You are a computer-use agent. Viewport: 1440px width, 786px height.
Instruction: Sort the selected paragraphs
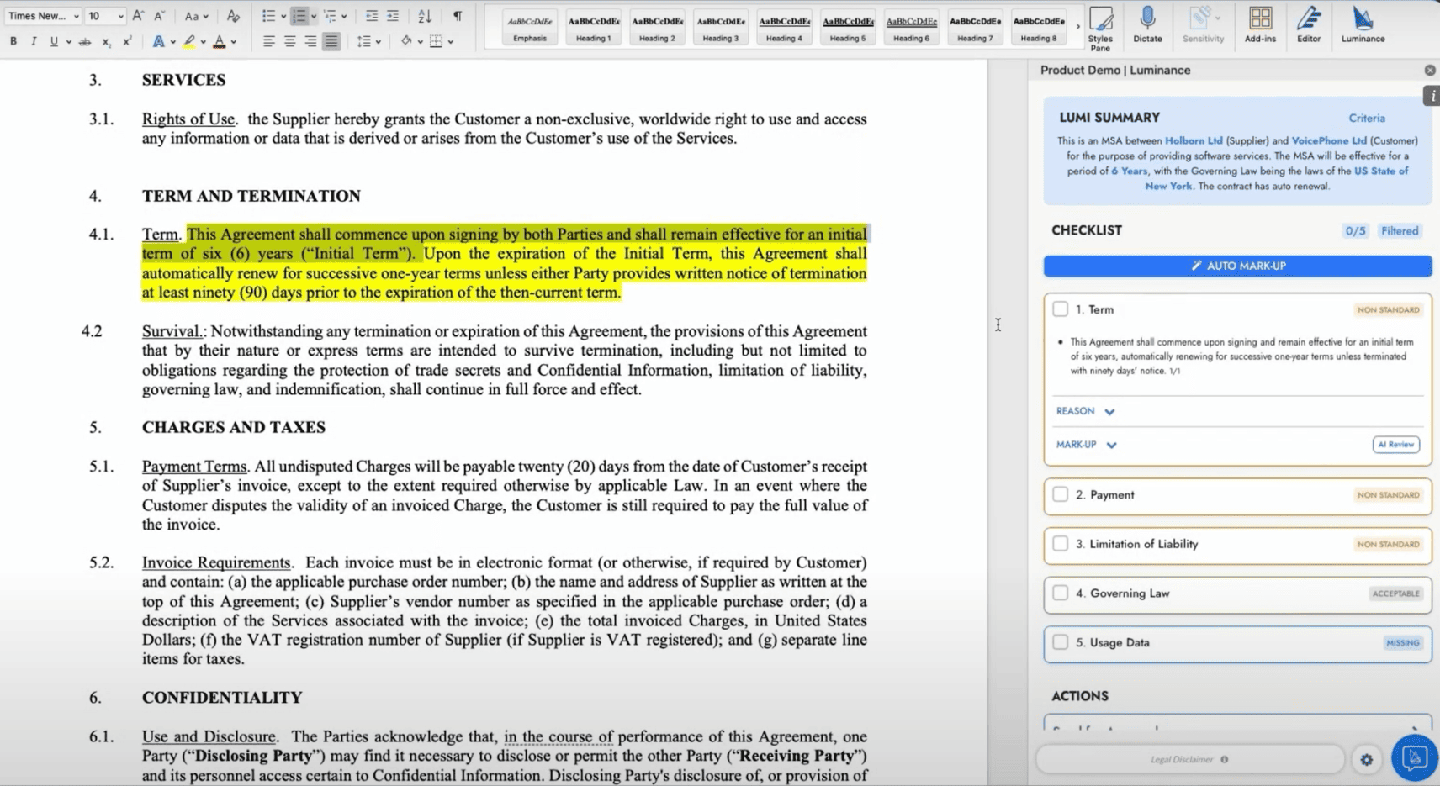425,16
